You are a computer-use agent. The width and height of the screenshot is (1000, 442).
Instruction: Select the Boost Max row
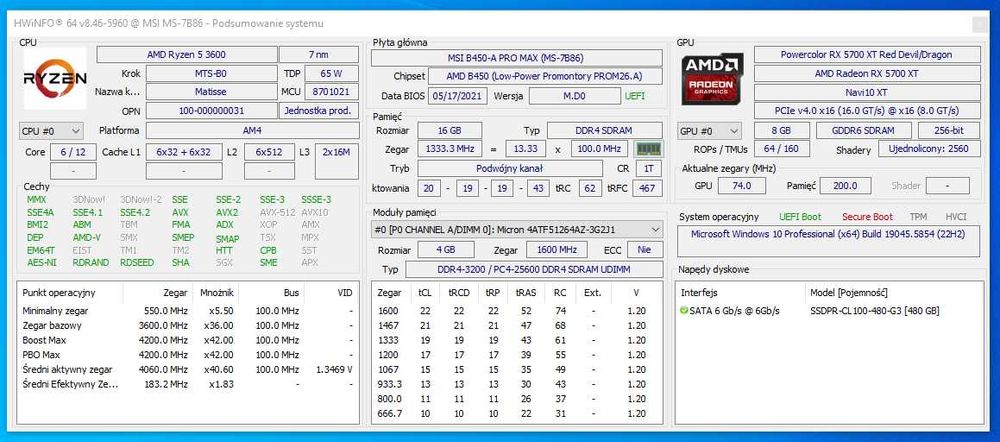point(188,341)
